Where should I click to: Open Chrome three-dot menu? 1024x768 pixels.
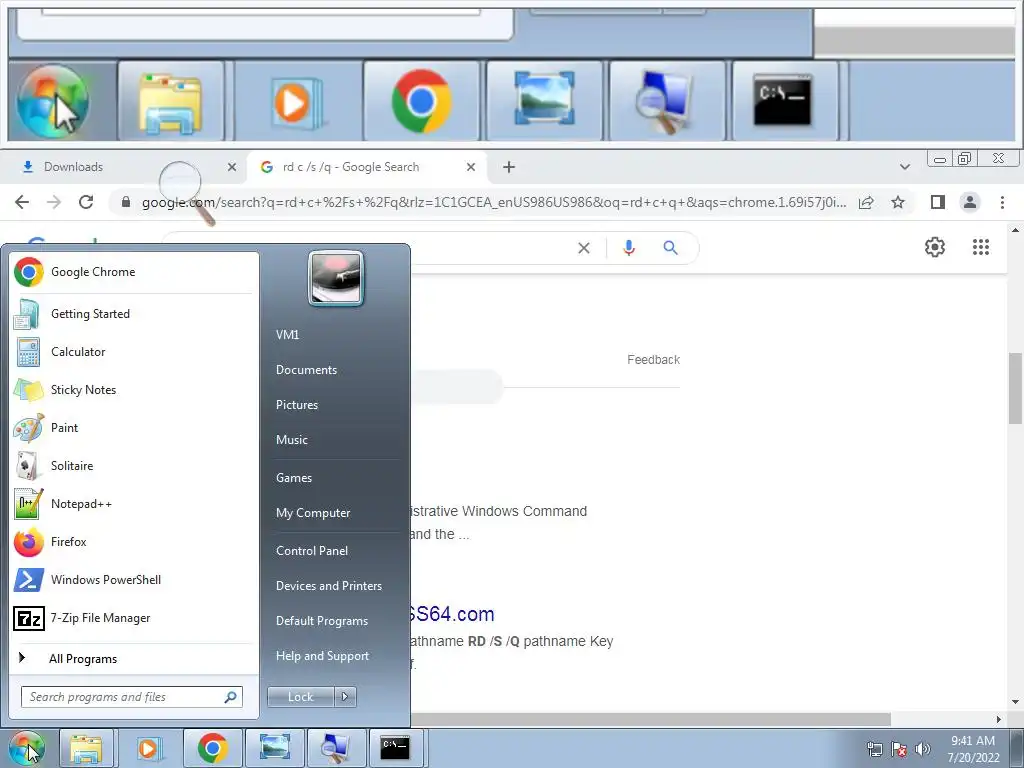pos(1002,202)
